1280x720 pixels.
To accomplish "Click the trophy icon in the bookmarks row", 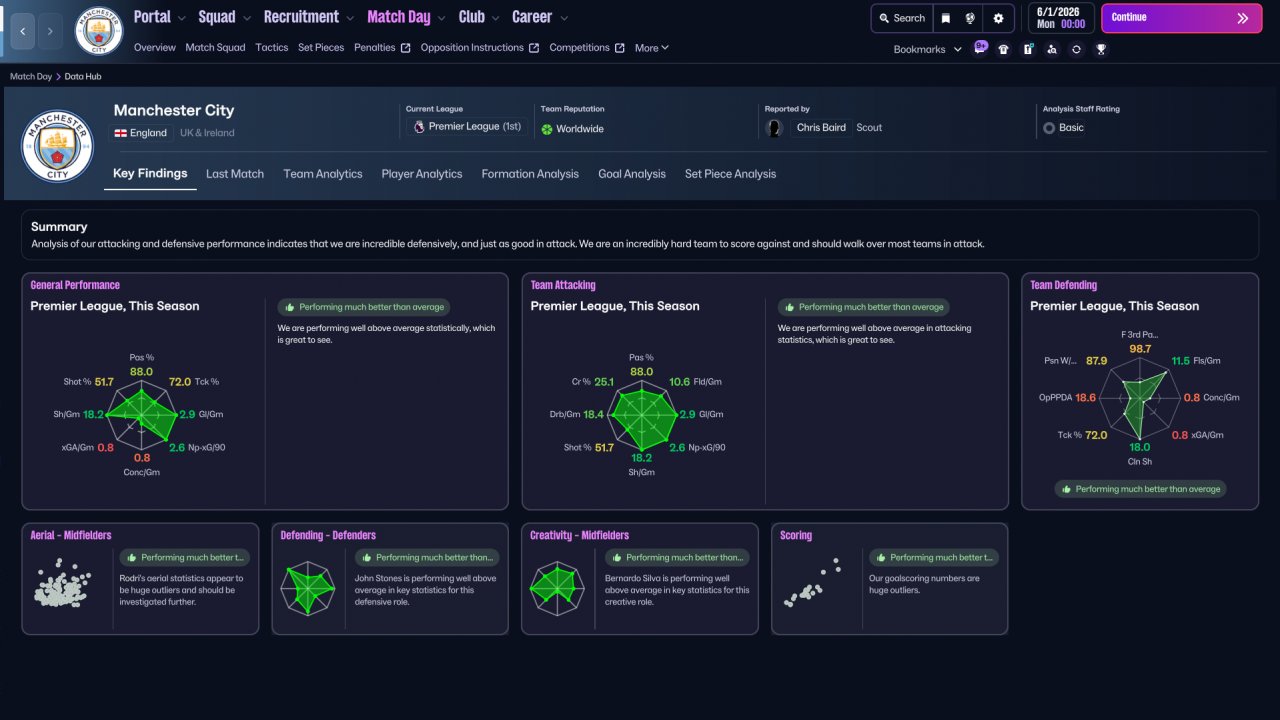I will (x=1101, y=49).
